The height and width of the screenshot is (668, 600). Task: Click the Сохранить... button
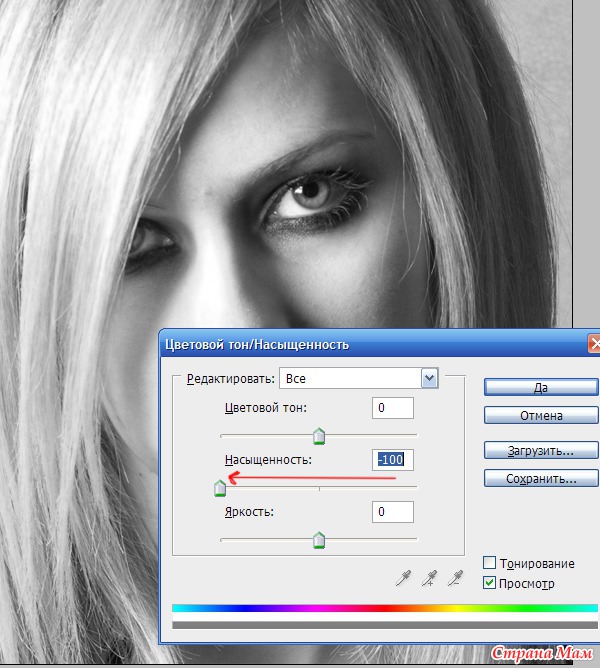pyautogui.click(x=541, y=478)
